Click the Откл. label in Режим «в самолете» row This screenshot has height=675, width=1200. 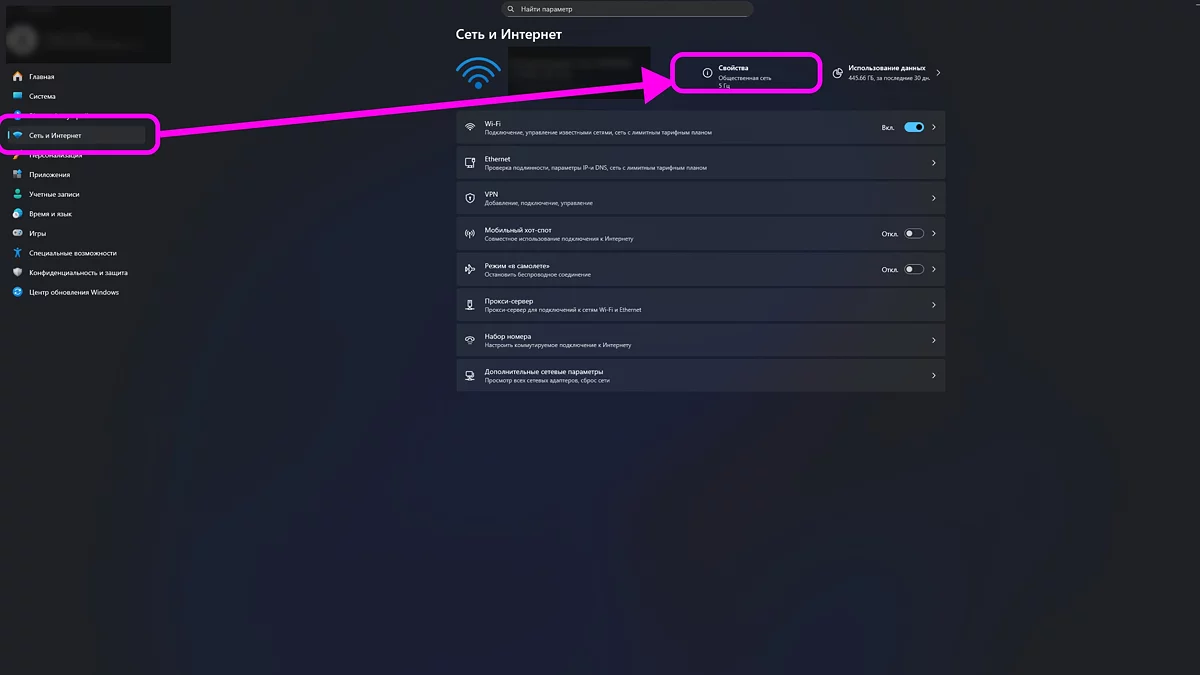point(889,270)
